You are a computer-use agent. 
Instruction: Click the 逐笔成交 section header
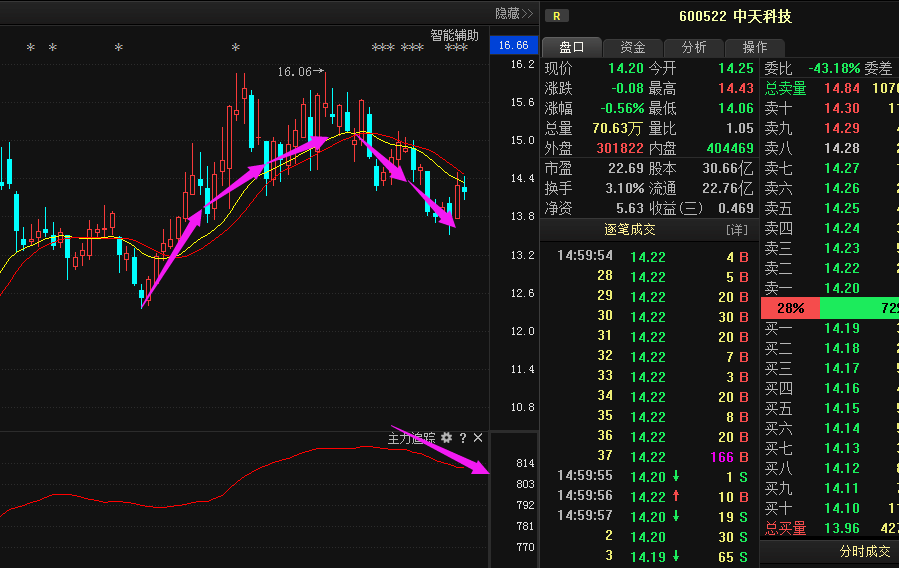(x=630, y=230)
